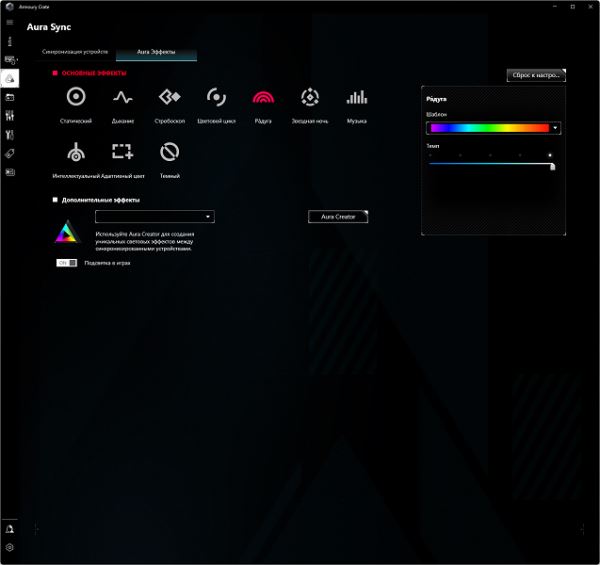Image resolution: width=600 pixels, height=565 pixels.
Task: Choose the Starry night effect icon
Action: 310,97
